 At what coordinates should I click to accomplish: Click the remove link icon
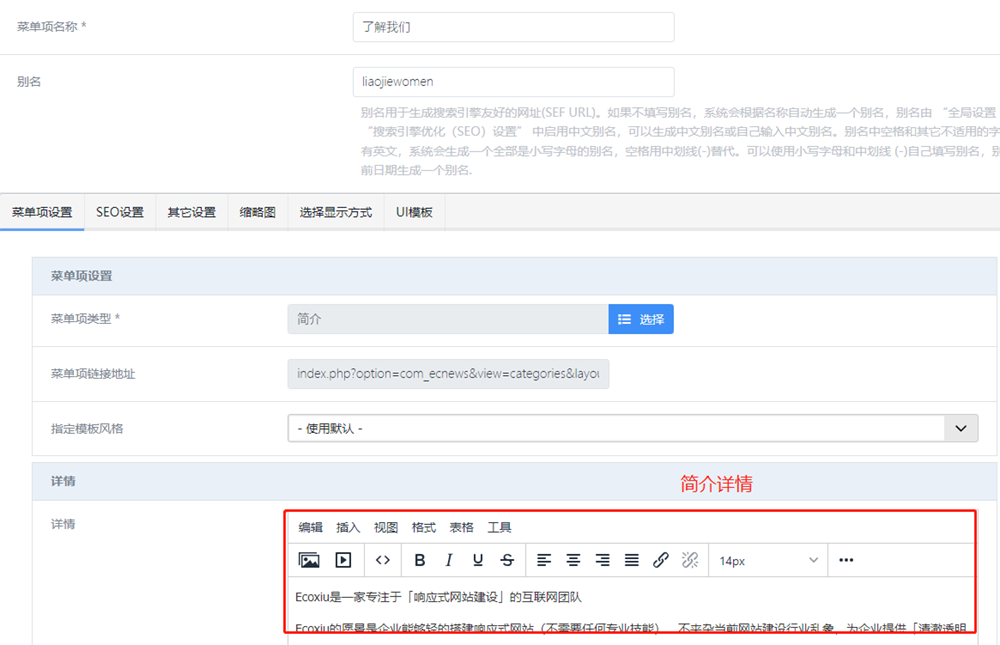(690, 560)
